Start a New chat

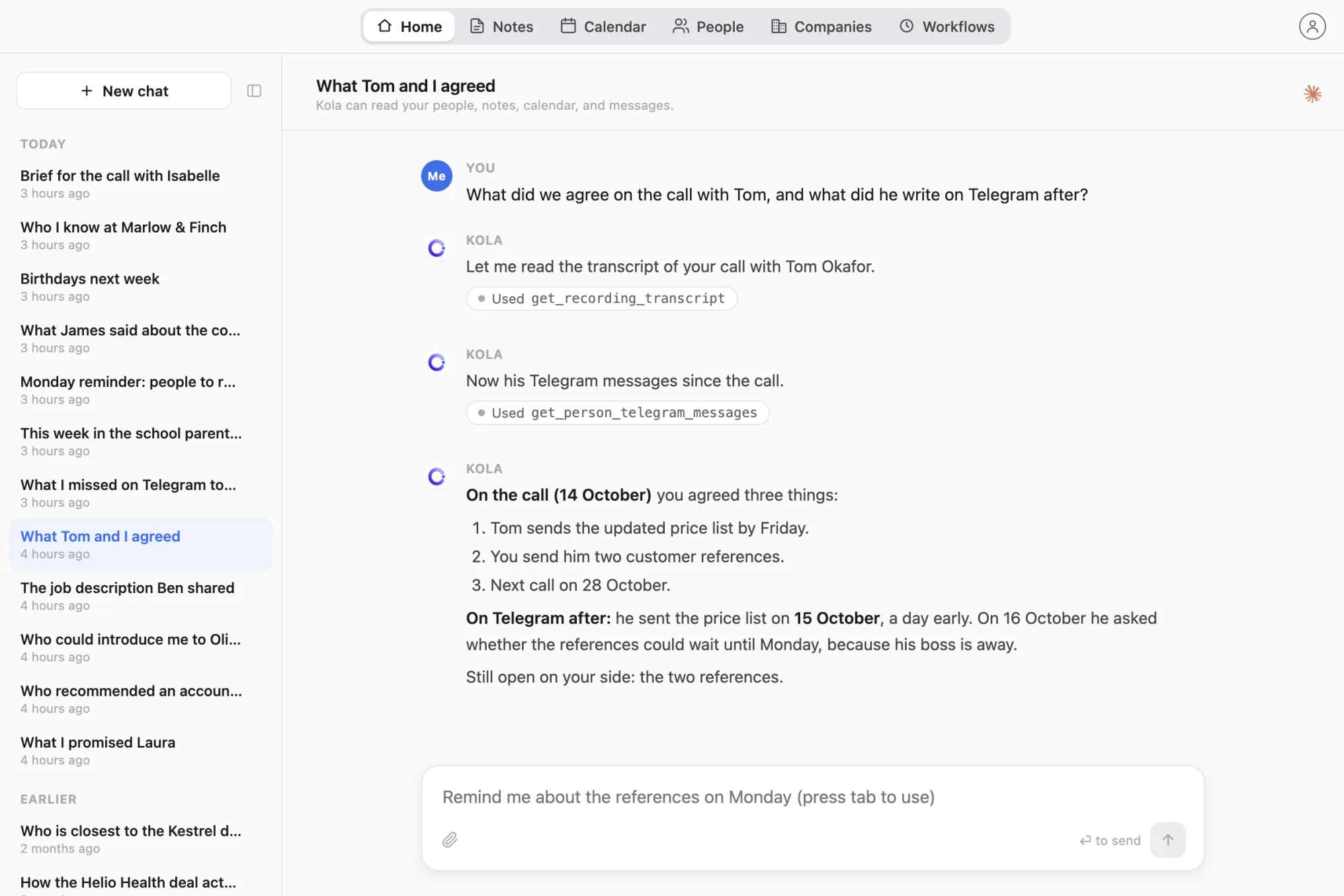click(x=124, y=91)
